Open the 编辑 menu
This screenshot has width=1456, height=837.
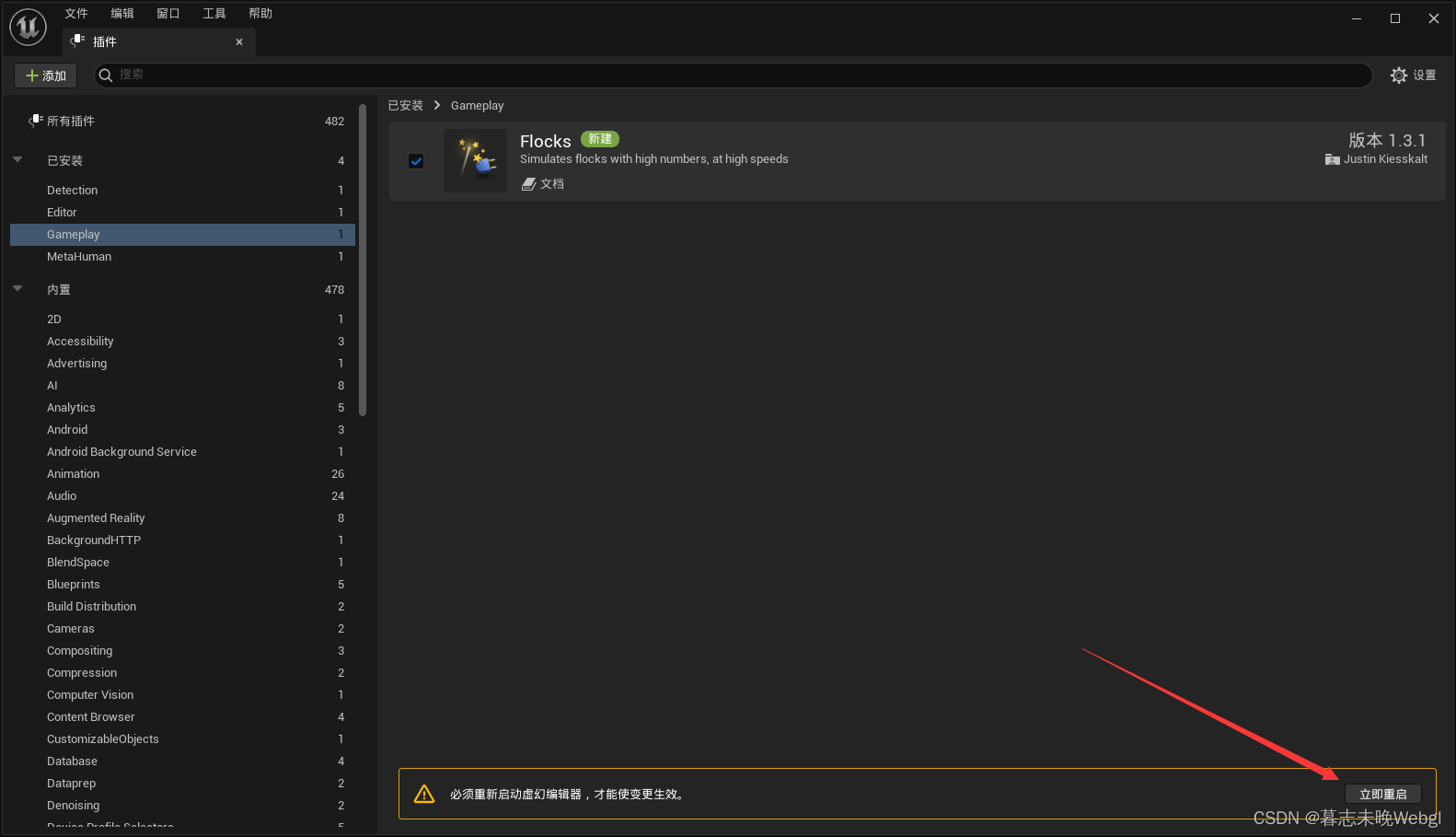(122, 13)
